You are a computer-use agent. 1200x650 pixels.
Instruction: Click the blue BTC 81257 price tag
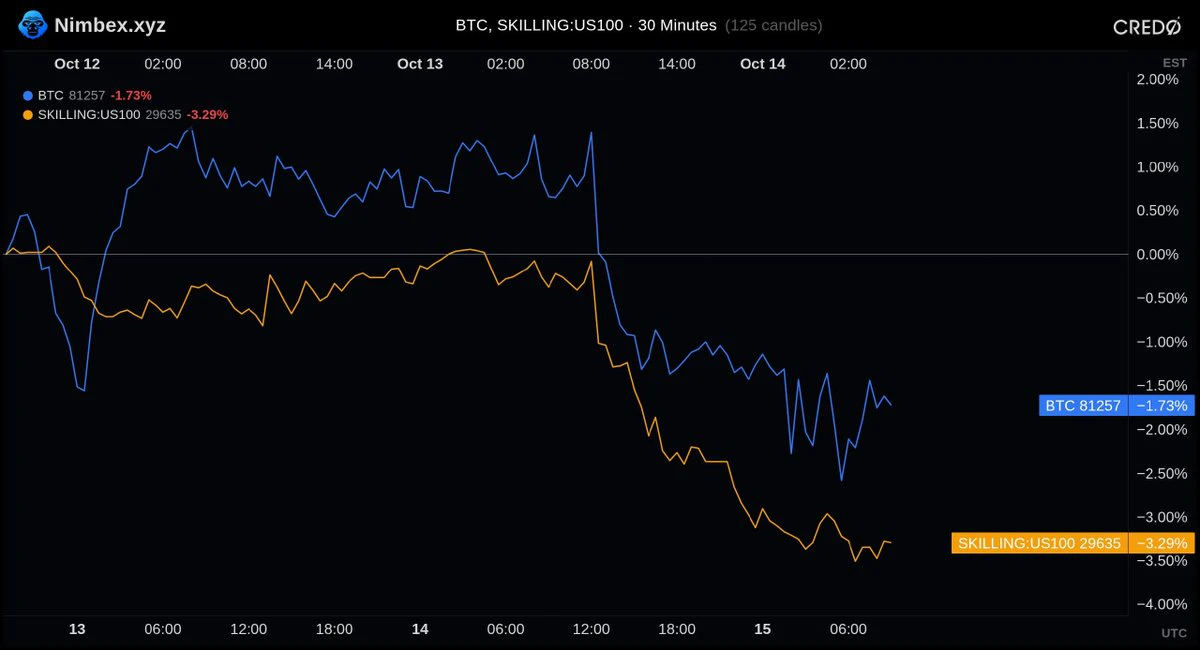1083,406
